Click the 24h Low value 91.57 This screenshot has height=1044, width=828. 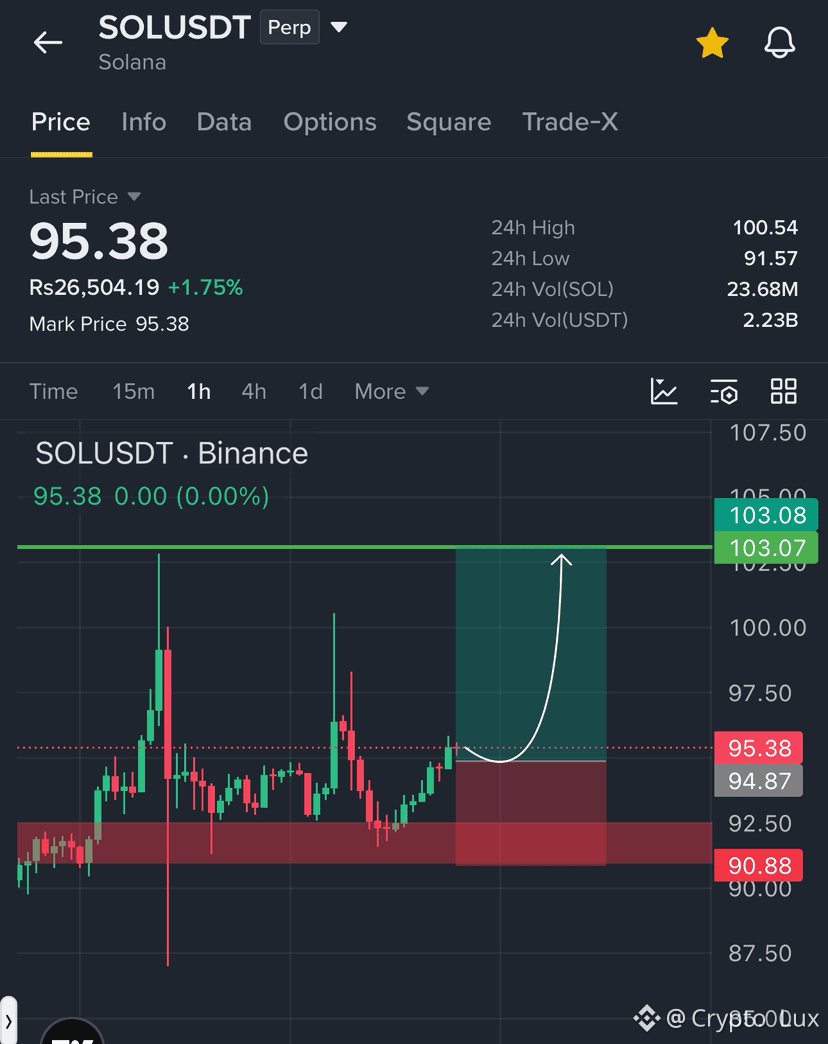click(x=770, y=258)
